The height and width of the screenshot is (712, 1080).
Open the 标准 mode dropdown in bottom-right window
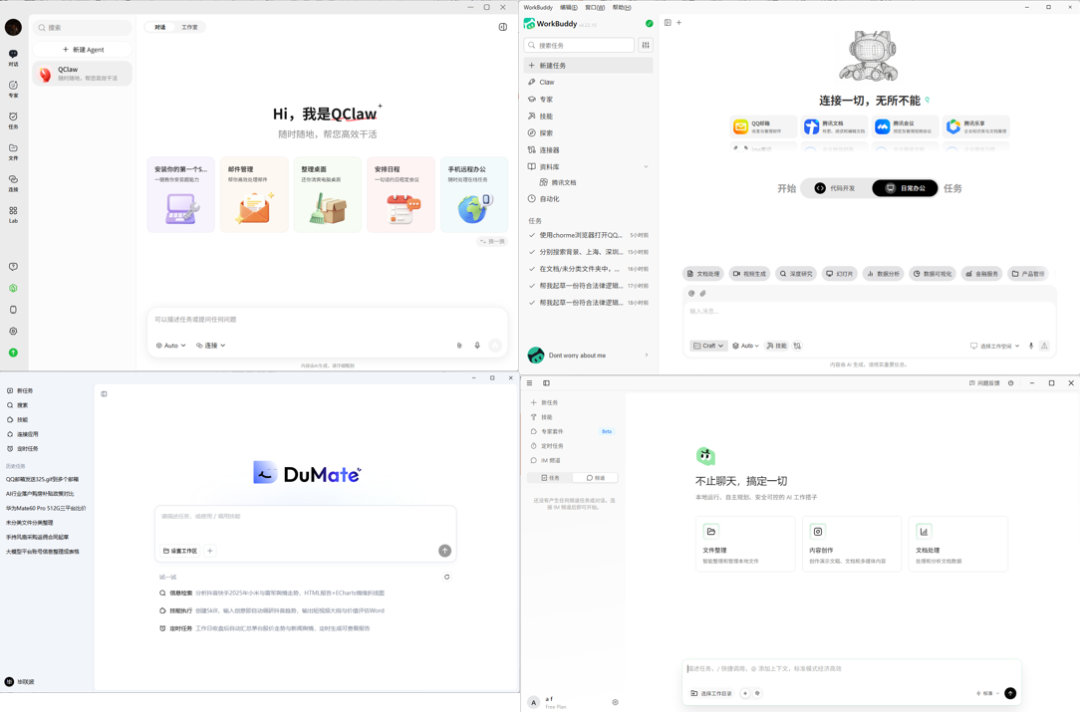(x=988, y=693)
